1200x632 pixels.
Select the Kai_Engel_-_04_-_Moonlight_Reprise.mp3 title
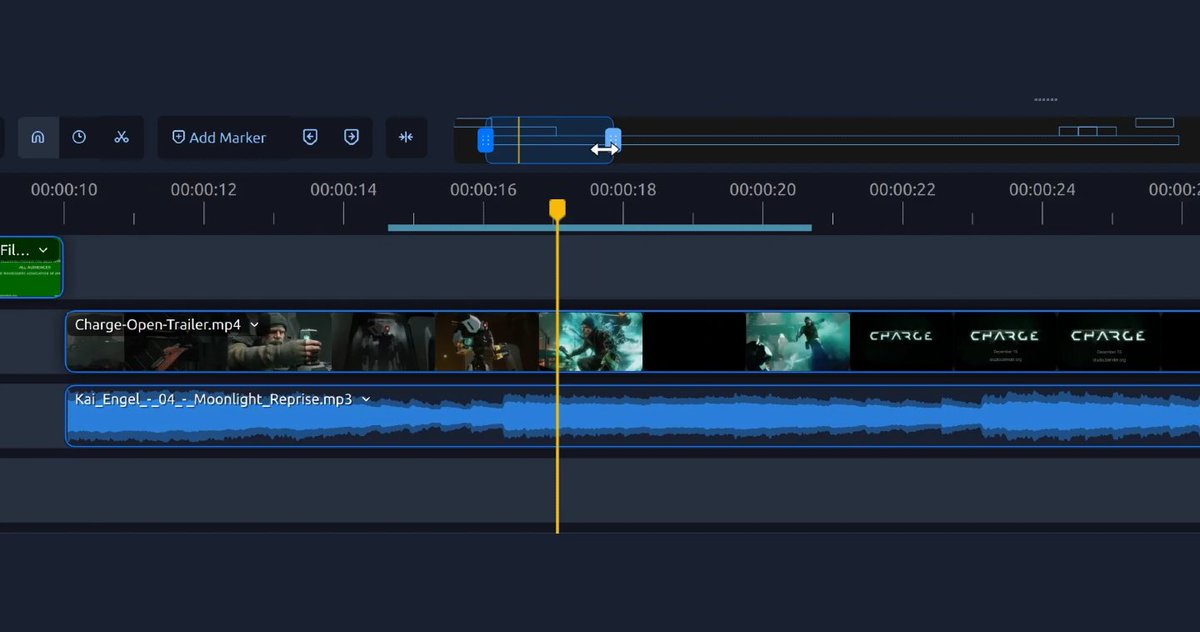213,399
